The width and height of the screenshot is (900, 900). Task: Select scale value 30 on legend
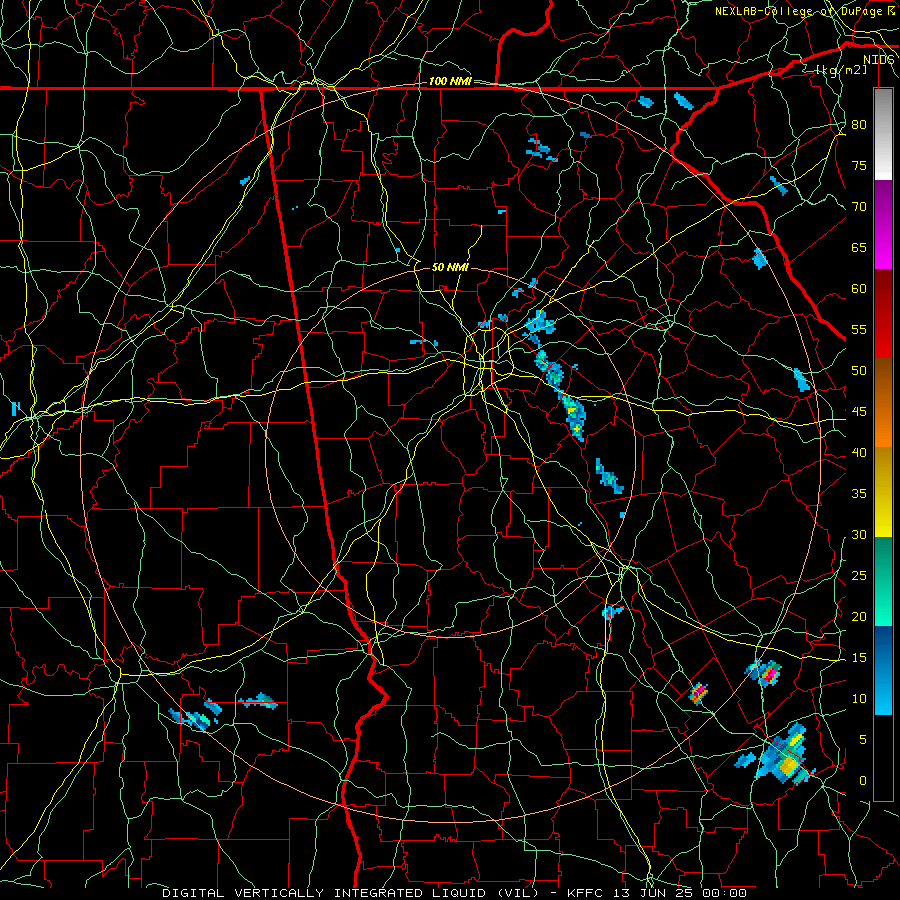[859, 534]
